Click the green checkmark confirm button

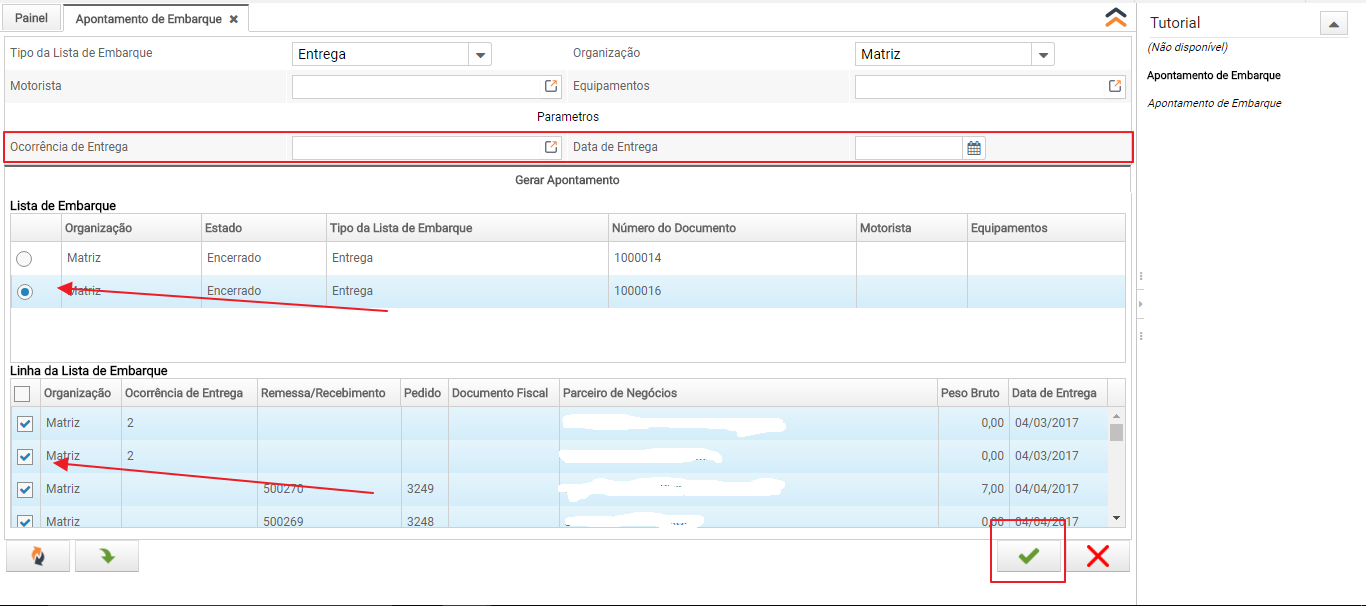pos(1028,557)
